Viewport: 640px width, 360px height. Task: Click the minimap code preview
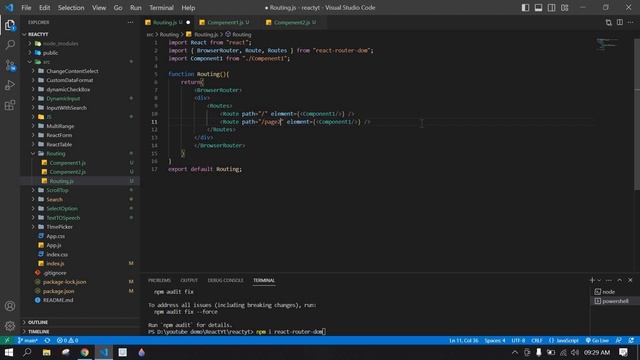pyautogui.click(x=608, y=44)
